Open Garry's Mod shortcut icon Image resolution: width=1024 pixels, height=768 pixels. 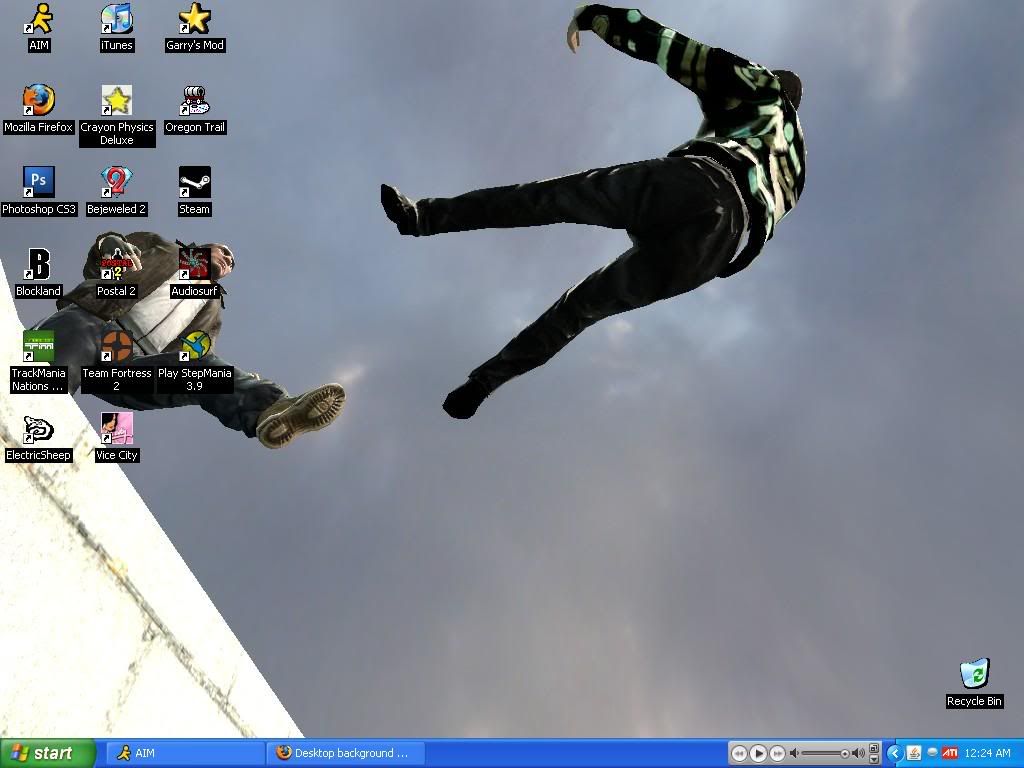point(194,20)
